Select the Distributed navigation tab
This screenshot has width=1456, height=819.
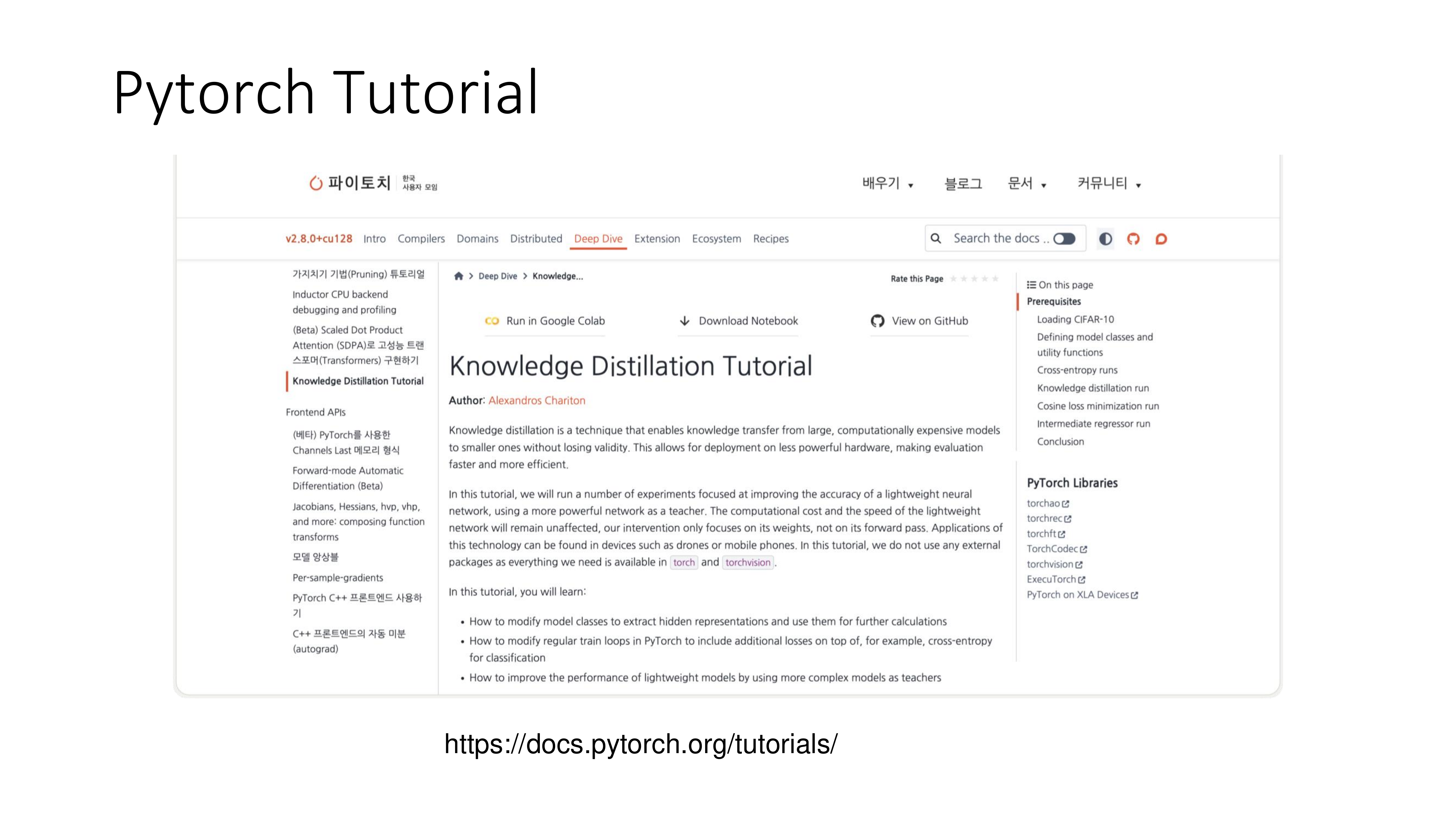(536, 238)
